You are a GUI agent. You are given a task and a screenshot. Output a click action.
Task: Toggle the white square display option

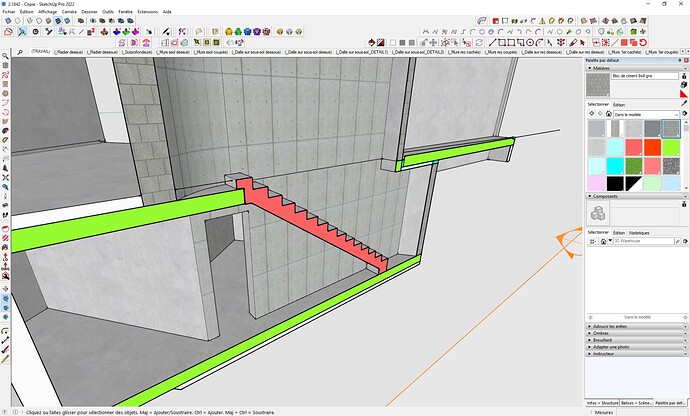pos(393,43)
